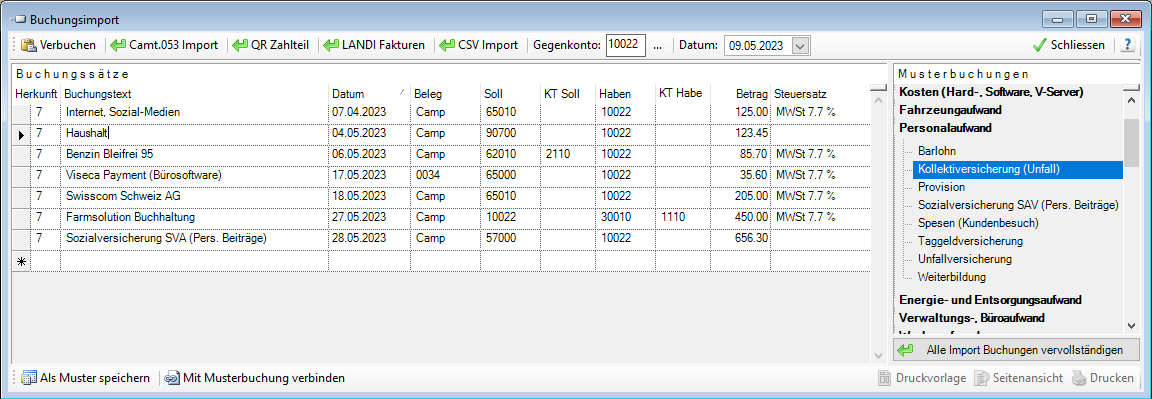Open help via question mark icon
This screenshot has height=399, width=1152.
[x=1128, y=45]
